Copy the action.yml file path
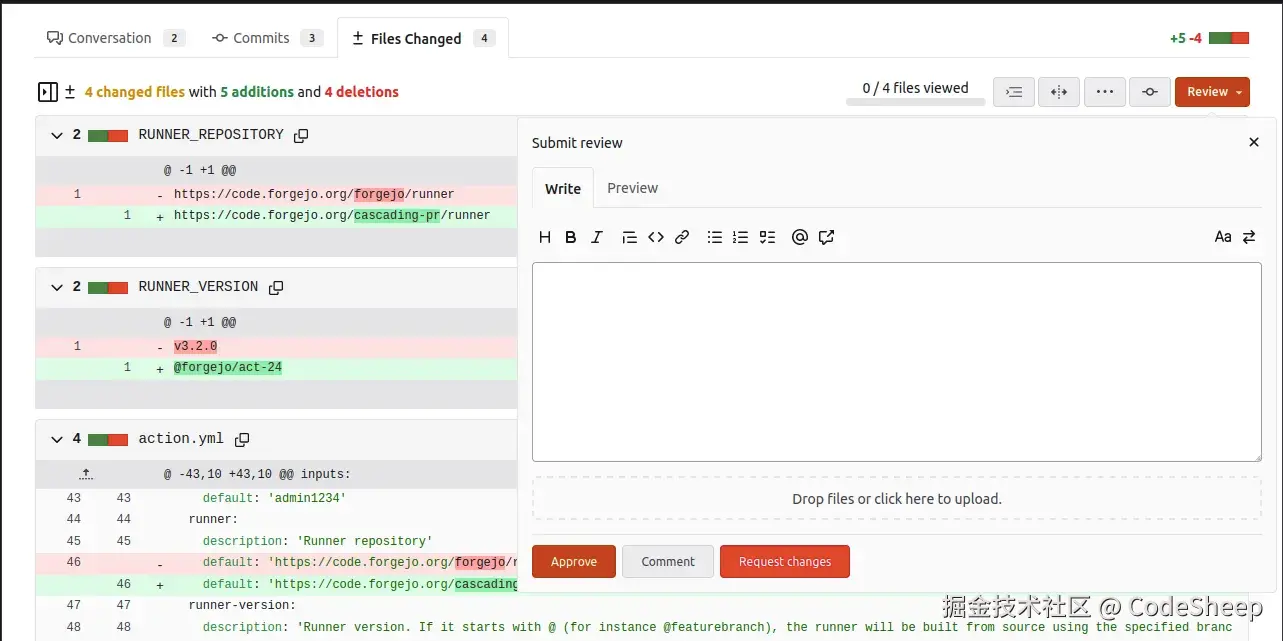This screenshot has width=1283, height=641. 242,439
